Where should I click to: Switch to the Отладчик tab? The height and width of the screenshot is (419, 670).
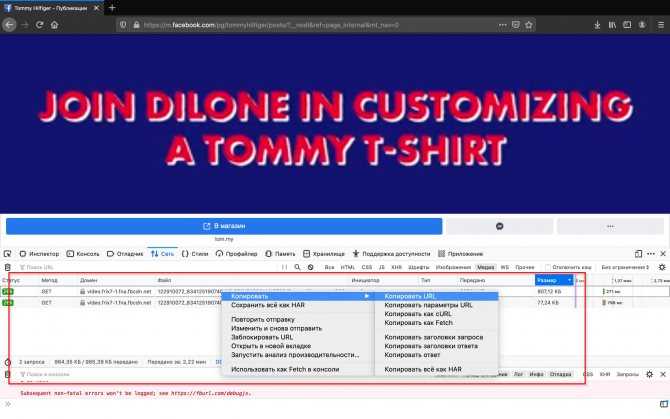[125, 254]
